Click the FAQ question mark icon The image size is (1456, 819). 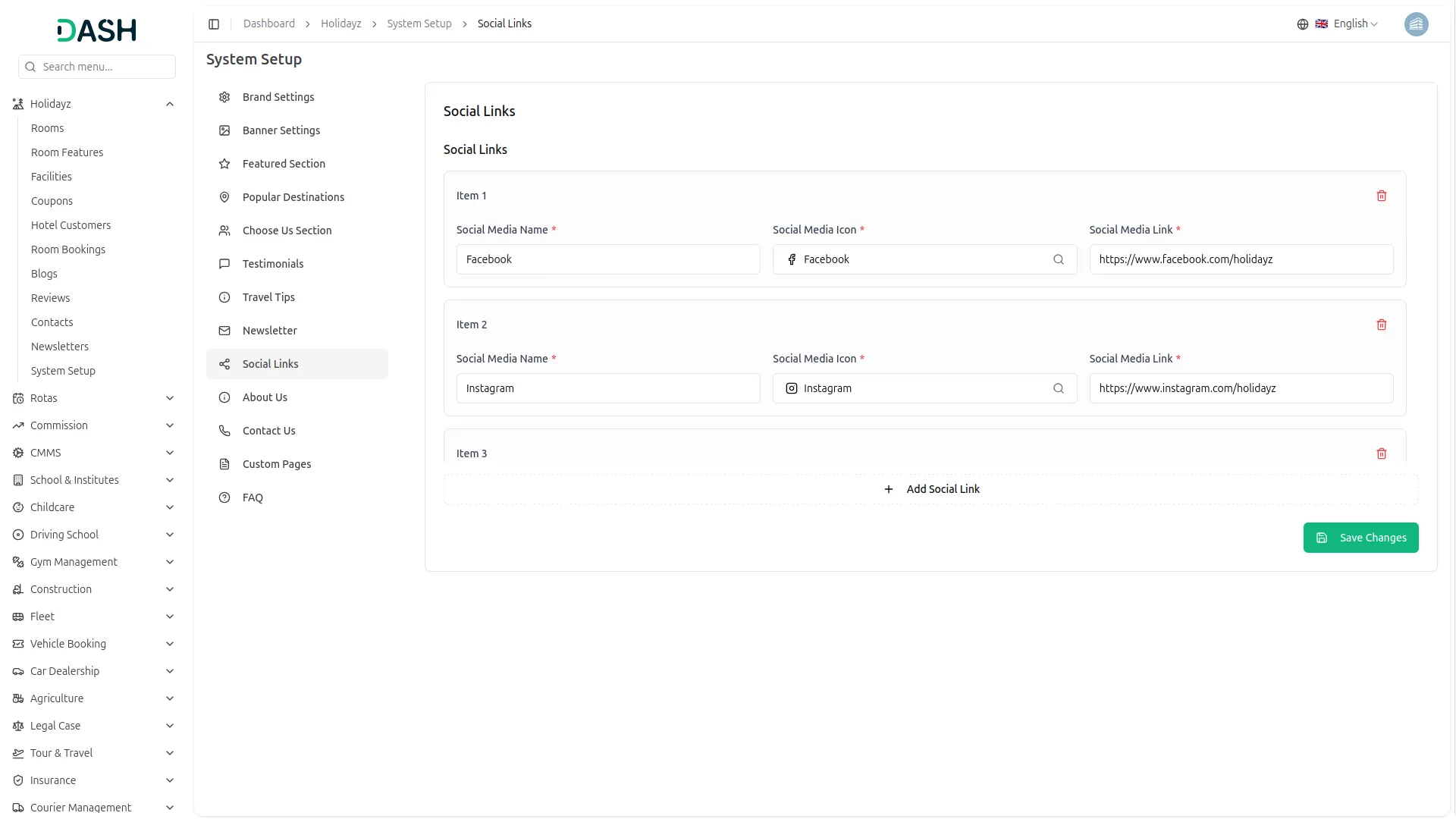coord(224,497)
